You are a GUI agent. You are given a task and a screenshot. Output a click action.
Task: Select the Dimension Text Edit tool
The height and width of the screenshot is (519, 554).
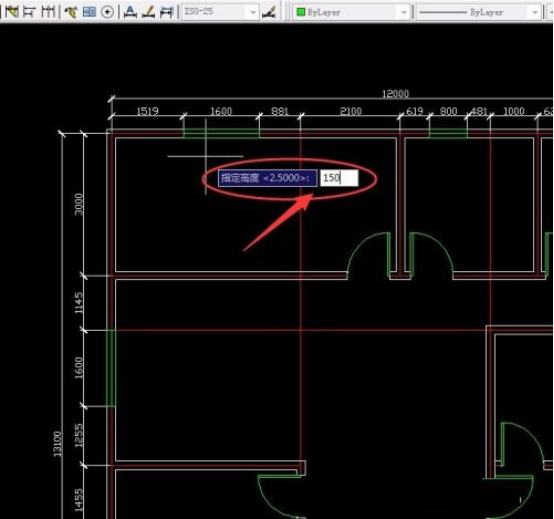(148, 12)
